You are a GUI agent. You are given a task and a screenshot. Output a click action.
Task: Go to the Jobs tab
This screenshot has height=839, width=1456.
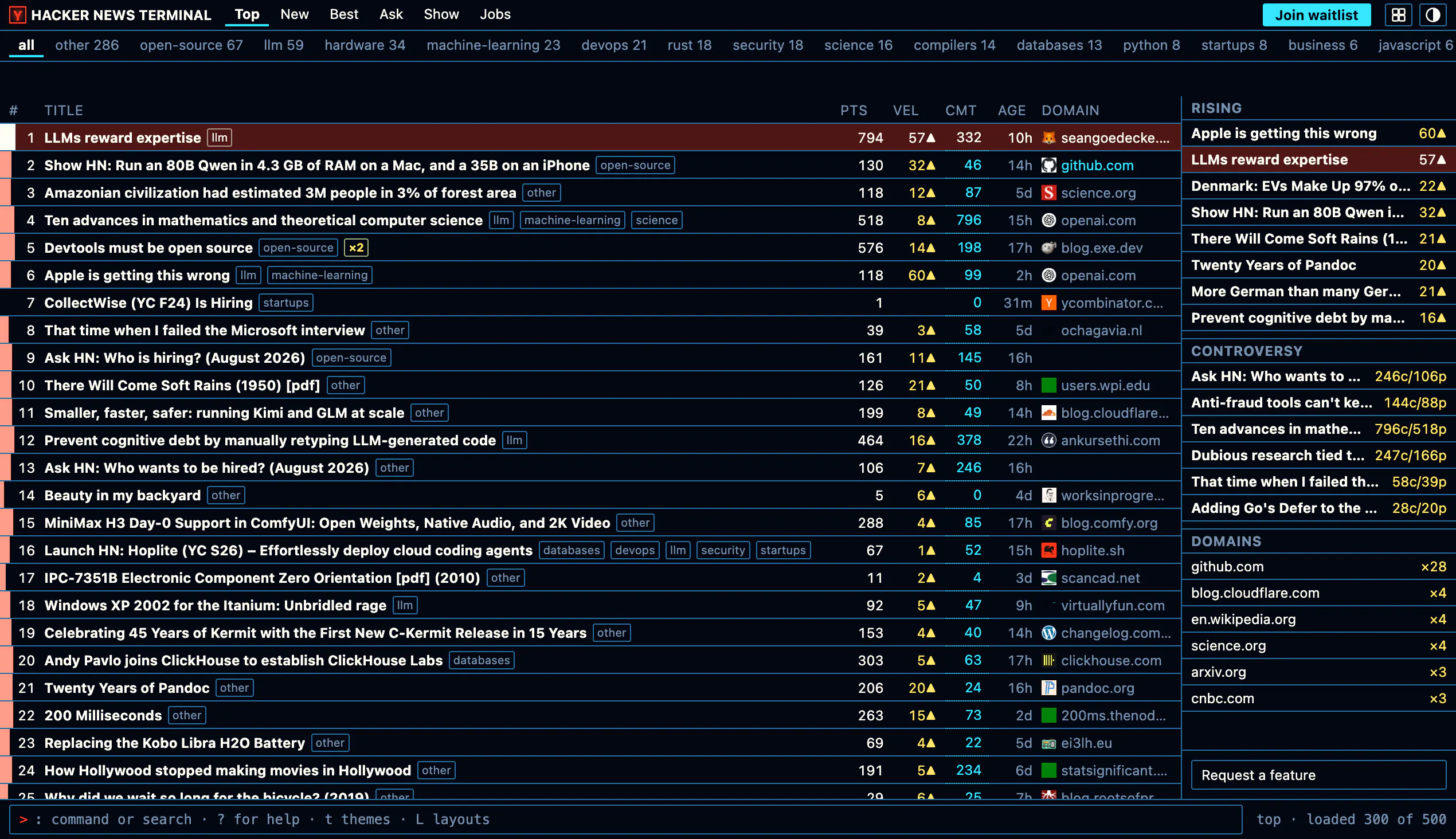pos(495,14)
